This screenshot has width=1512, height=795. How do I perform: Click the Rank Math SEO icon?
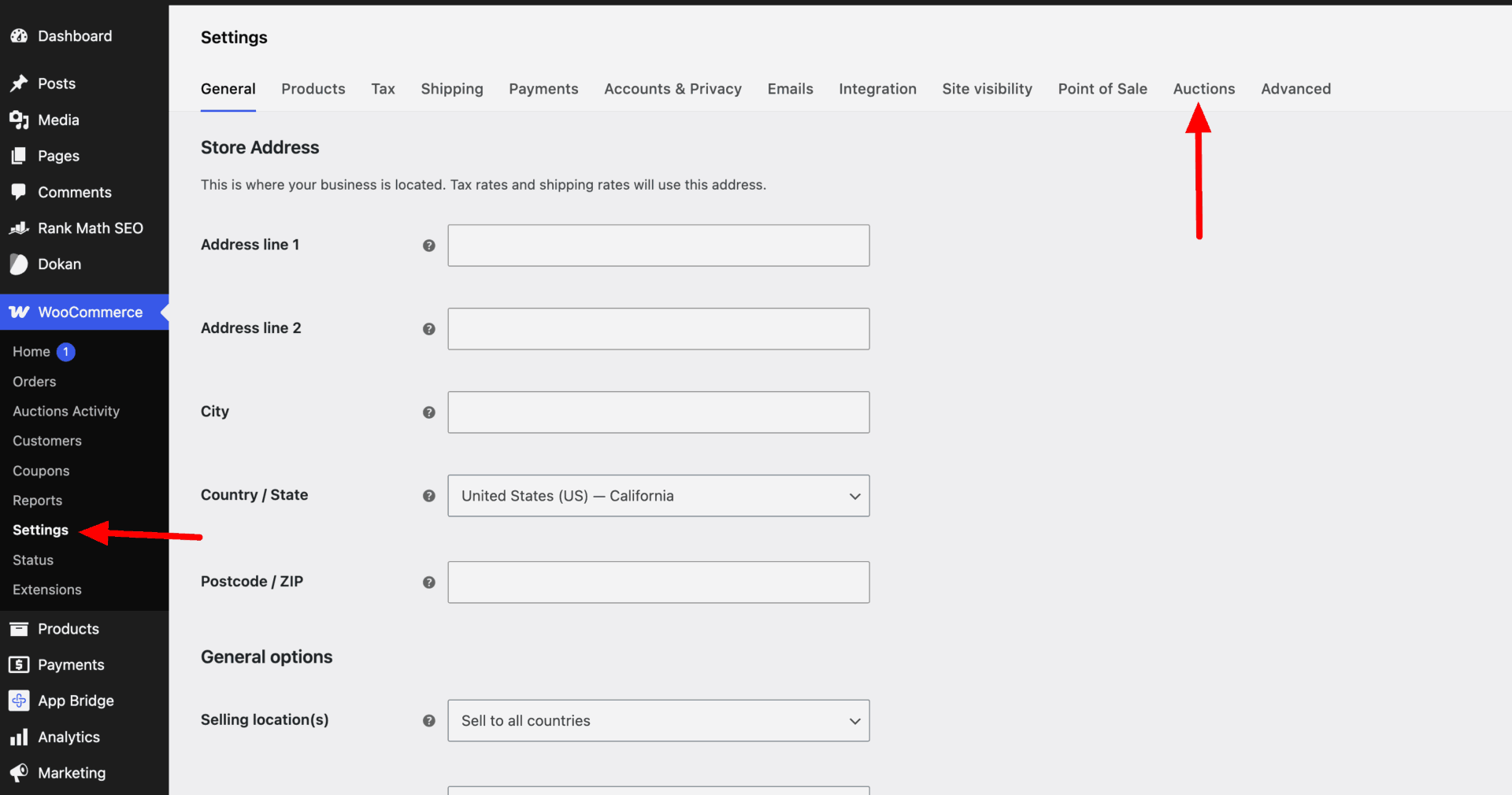19,228
